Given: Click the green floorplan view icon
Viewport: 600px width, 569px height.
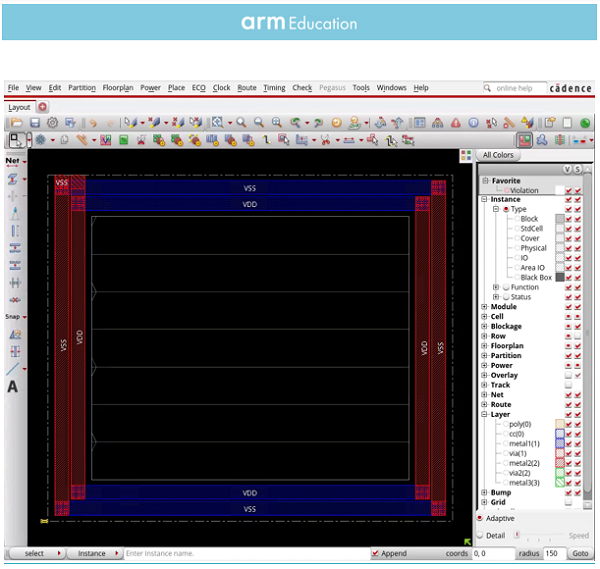Looking at the screenshot, I should tap(124, 140).
